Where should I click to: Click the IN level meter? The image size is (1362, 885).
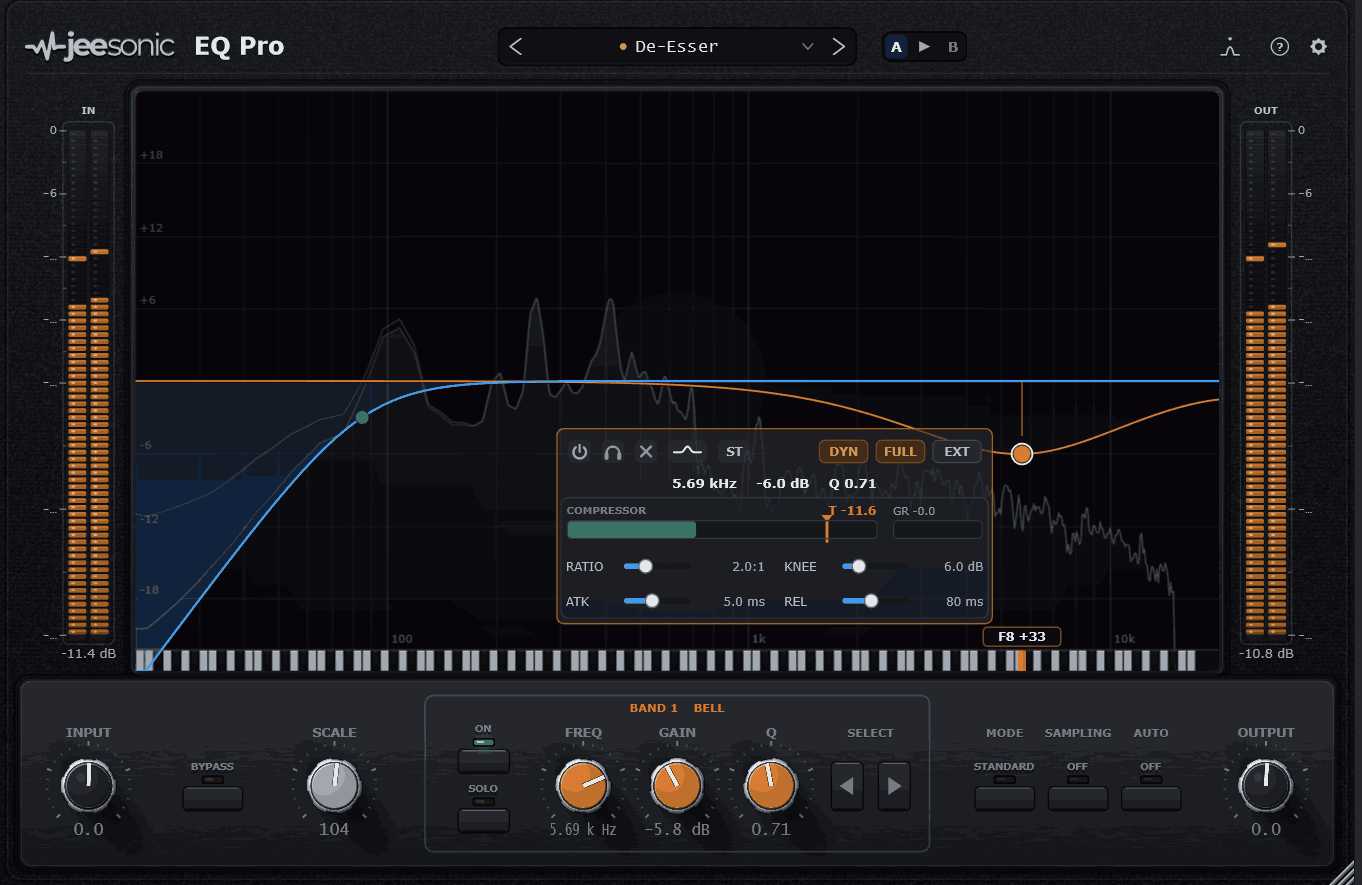88,383
